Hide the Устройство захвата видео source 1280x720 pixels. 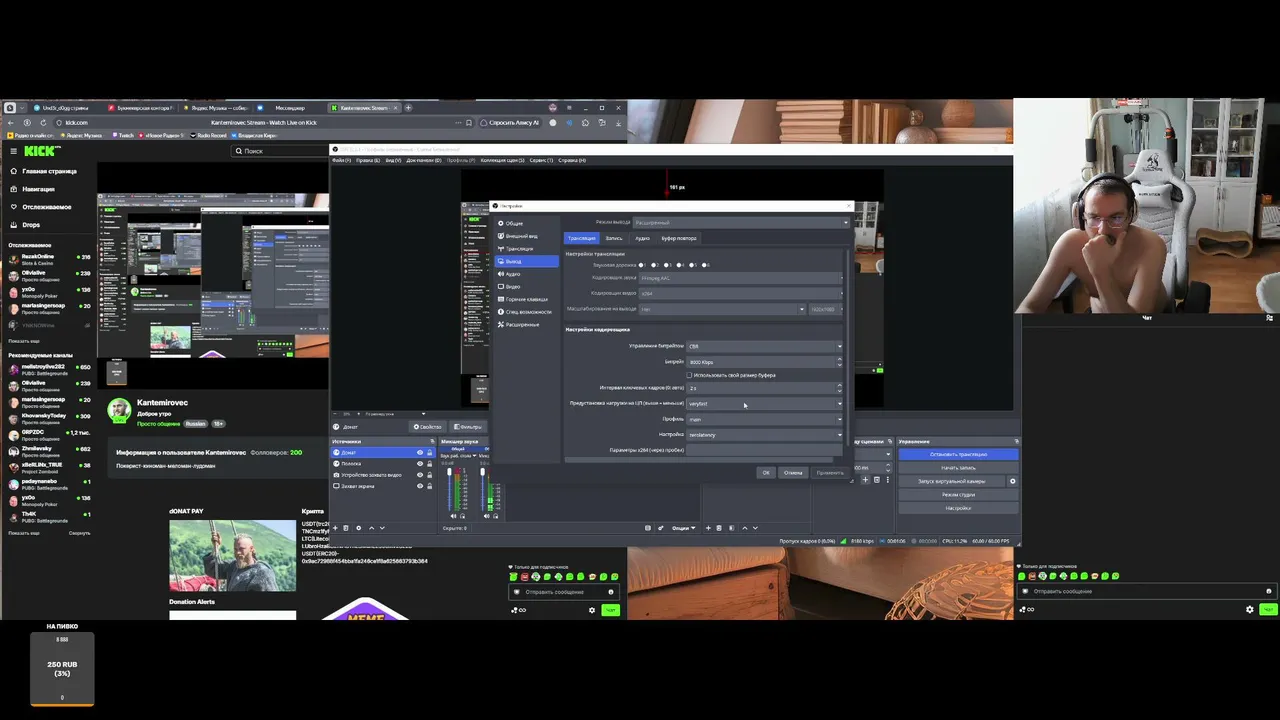(420, 475)
